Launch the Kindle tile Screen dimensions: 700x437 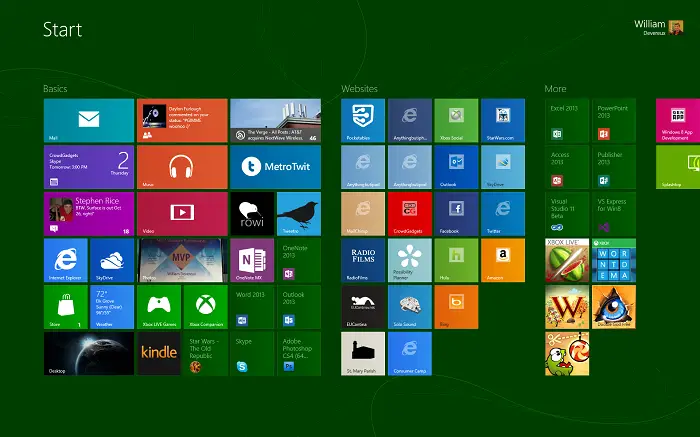[x=159, y=354]
